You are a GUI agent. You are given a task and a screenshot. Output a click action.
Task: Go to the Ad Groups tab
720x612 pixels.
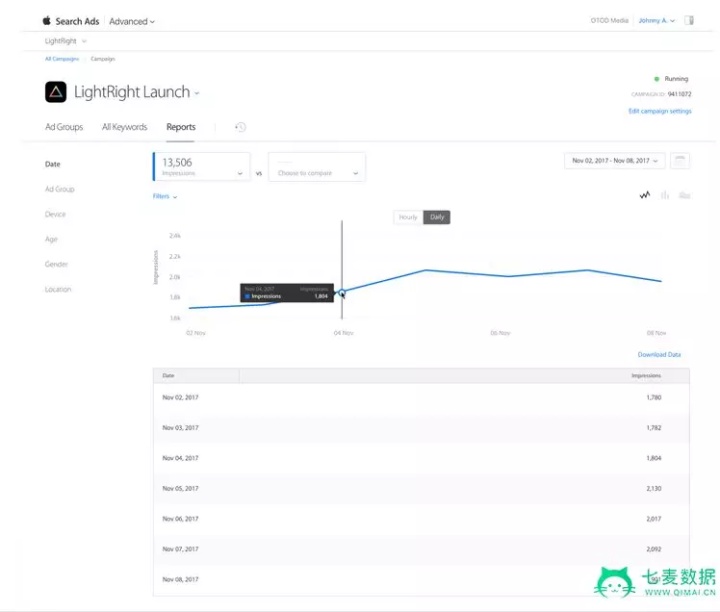[64, 127]
